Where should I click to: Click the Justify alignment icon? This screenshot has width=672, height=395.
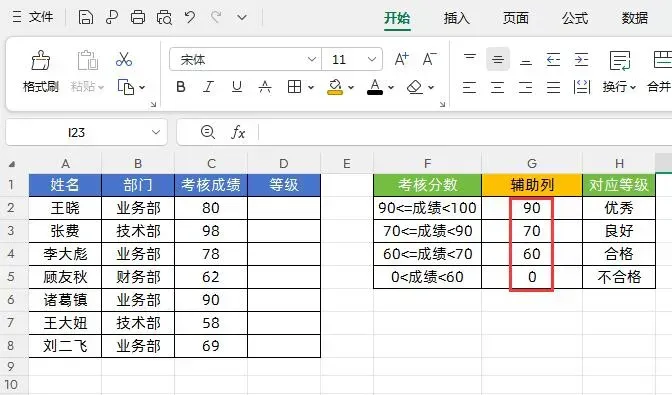click(553, 87)
